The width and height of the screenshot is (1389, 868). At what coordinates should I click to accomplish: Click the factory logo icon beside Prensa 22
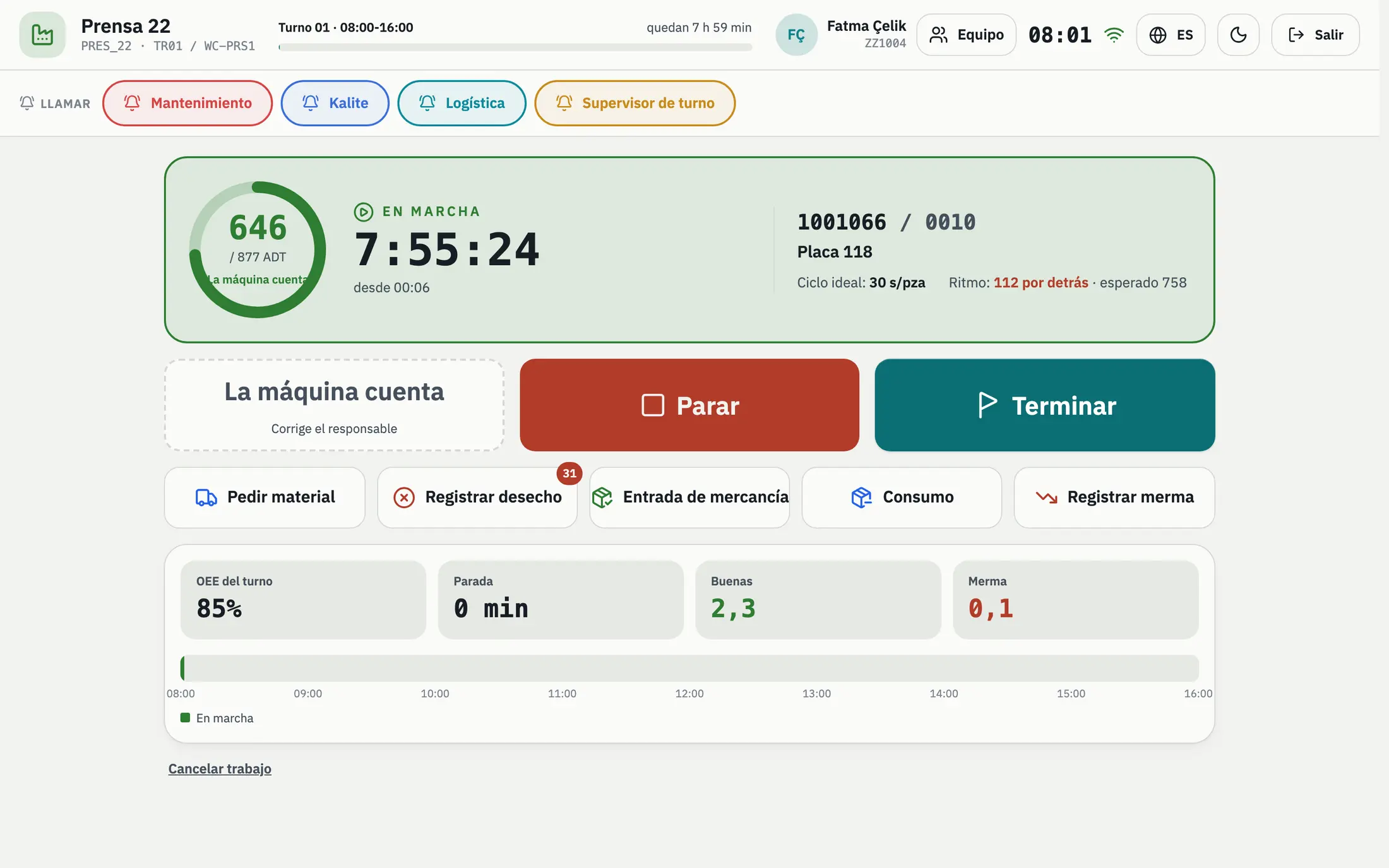[x=42, y=35]
